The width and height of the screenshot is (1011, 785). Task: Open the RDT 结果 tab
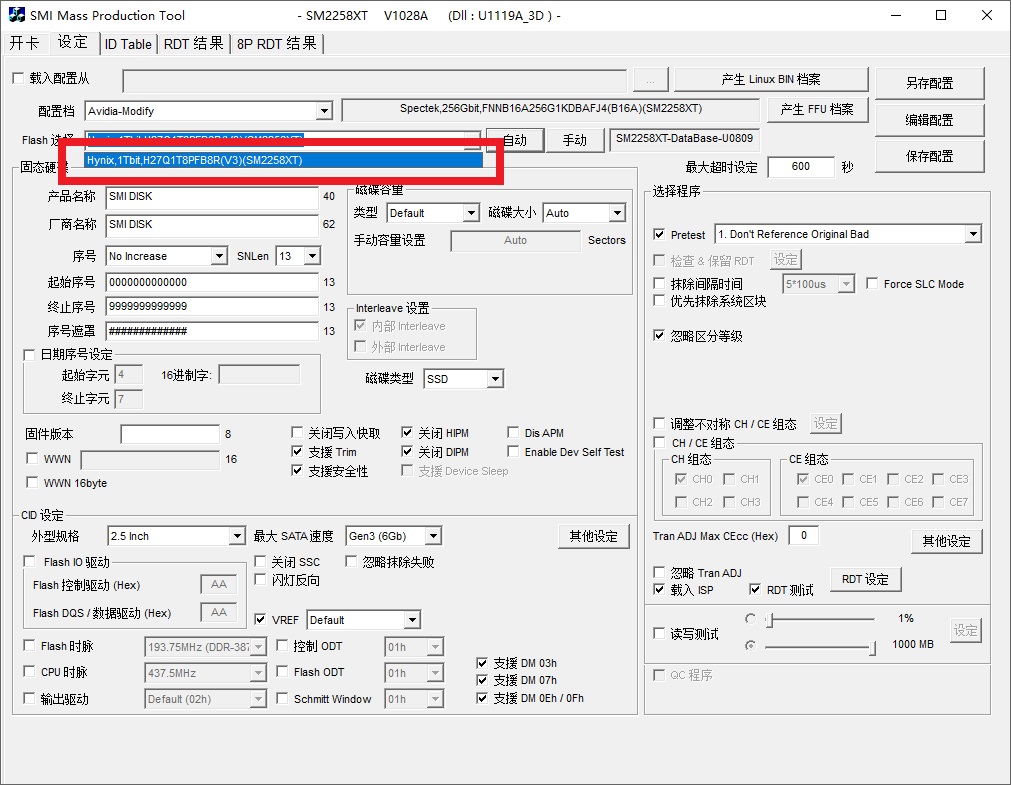pos(193,44)
